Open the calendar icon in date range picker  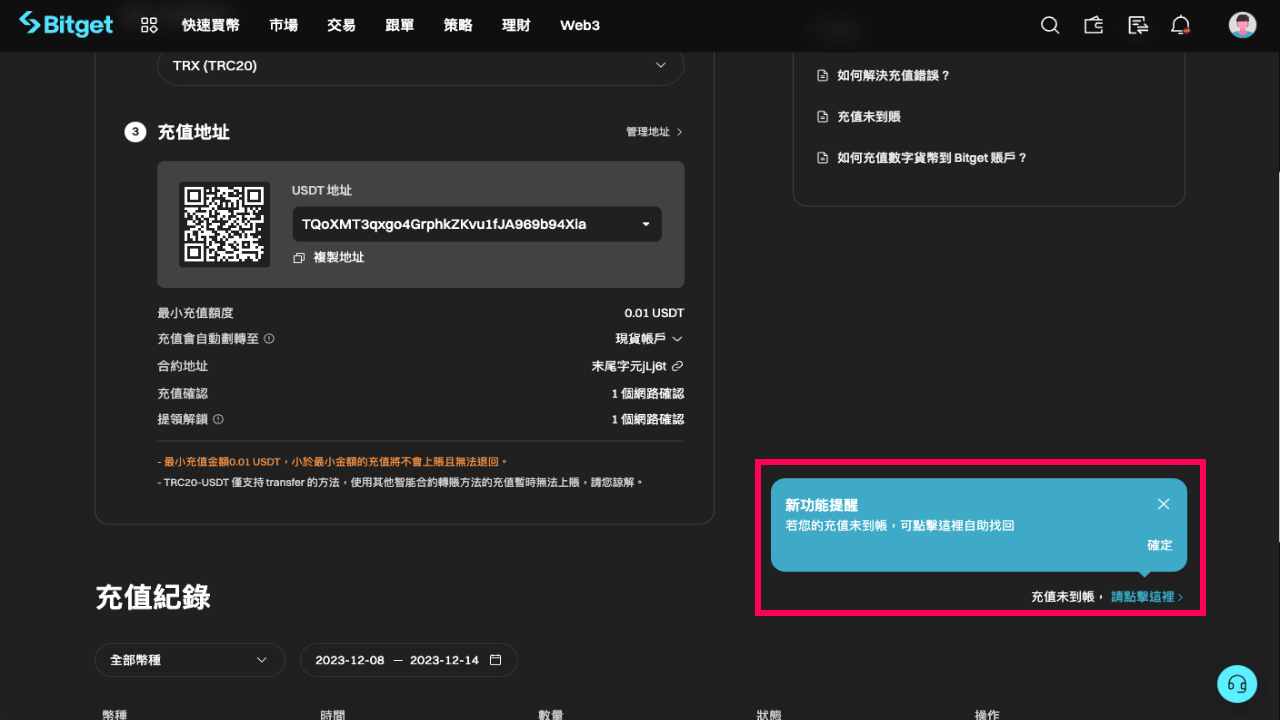495,660
